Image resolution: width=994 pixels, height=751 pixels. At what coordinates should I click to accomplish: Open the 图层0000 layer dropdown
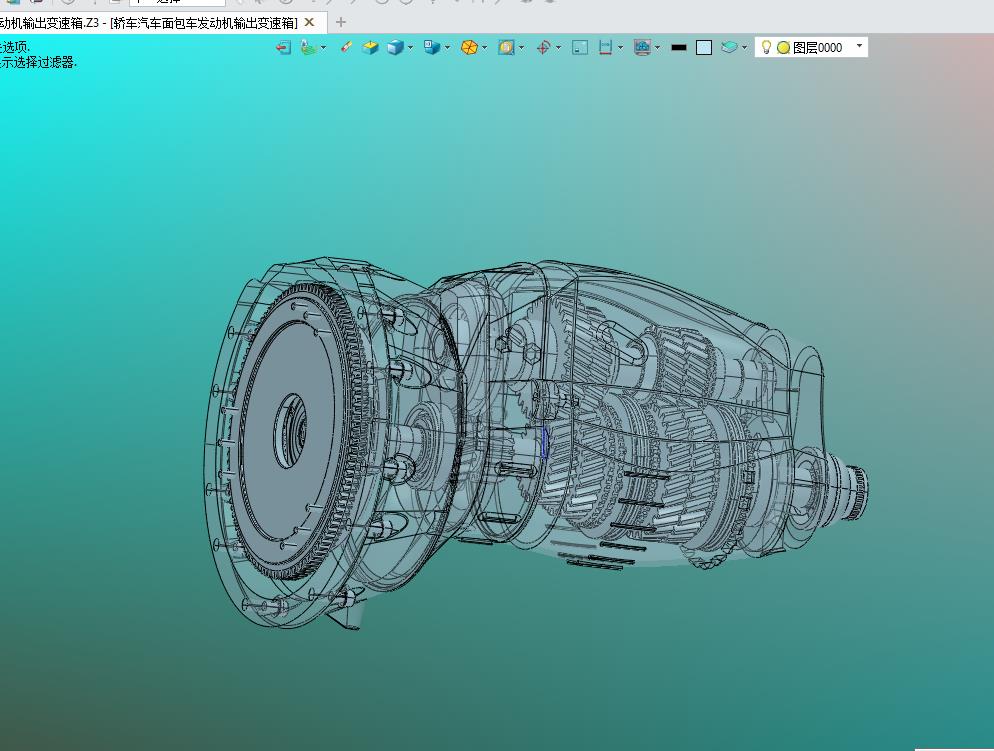(x=858, y=47)
